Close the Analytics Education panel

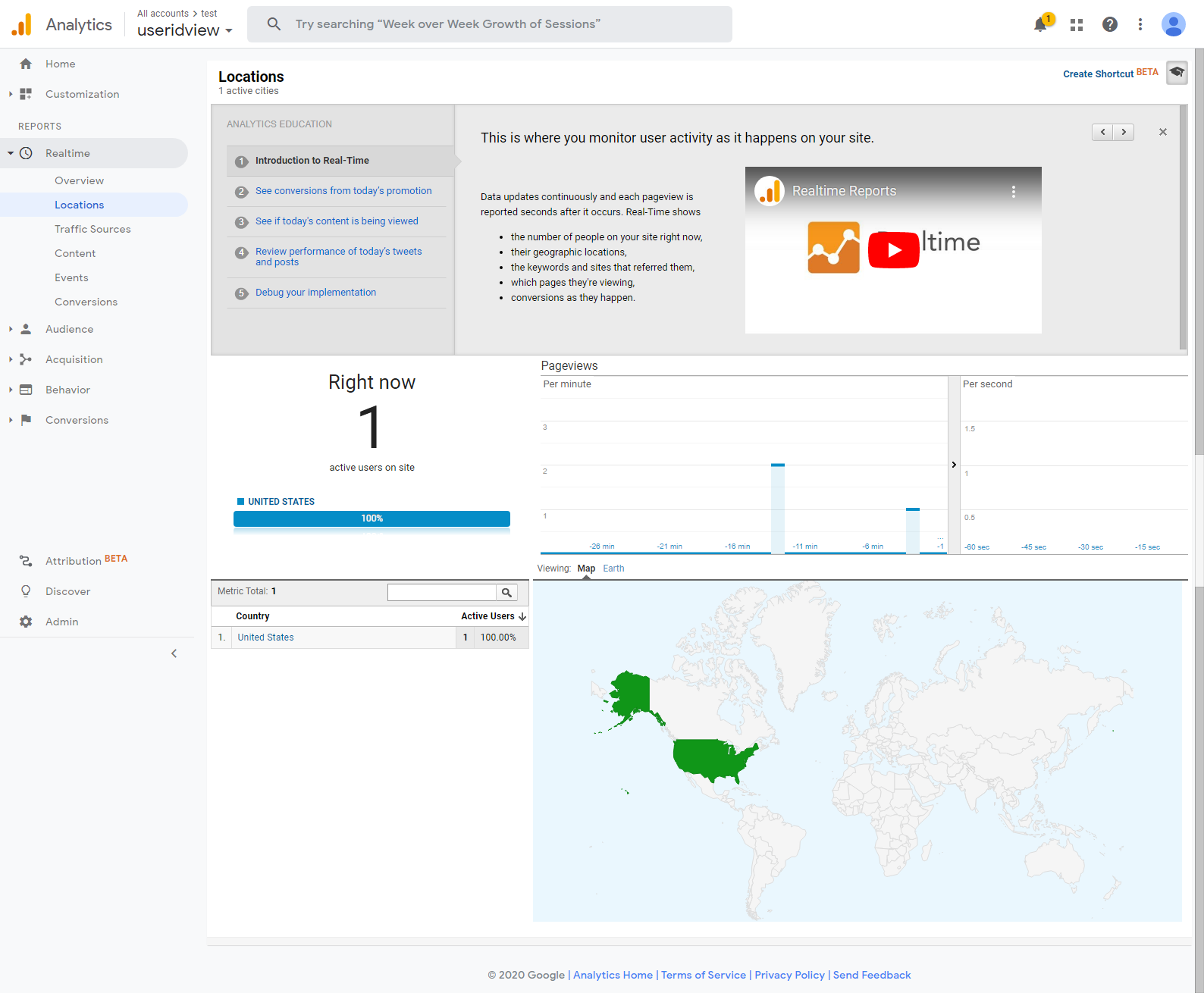(x=1162, y=132)
